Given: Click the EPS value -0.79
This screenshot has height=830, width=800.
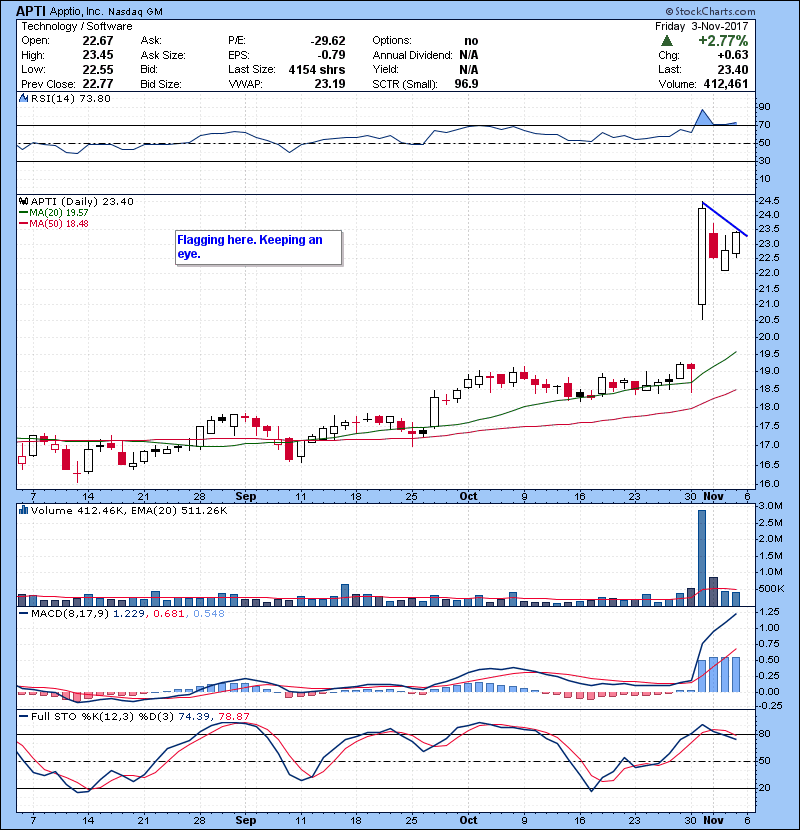Looking at the screenshot, I should tap(331, 55).
